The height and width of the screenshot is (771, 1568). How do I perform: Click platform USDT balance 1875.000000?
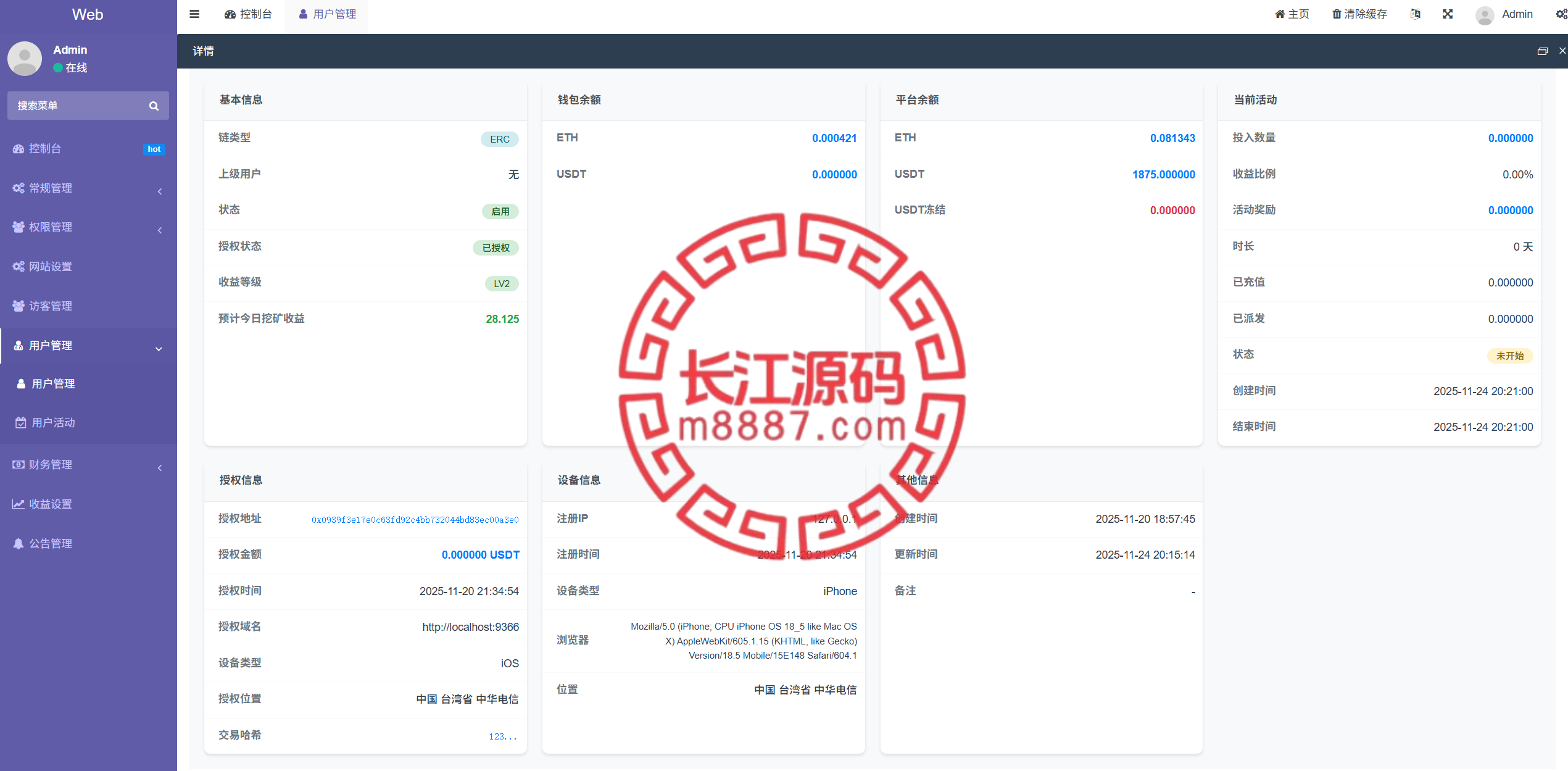pos(1164,175)
